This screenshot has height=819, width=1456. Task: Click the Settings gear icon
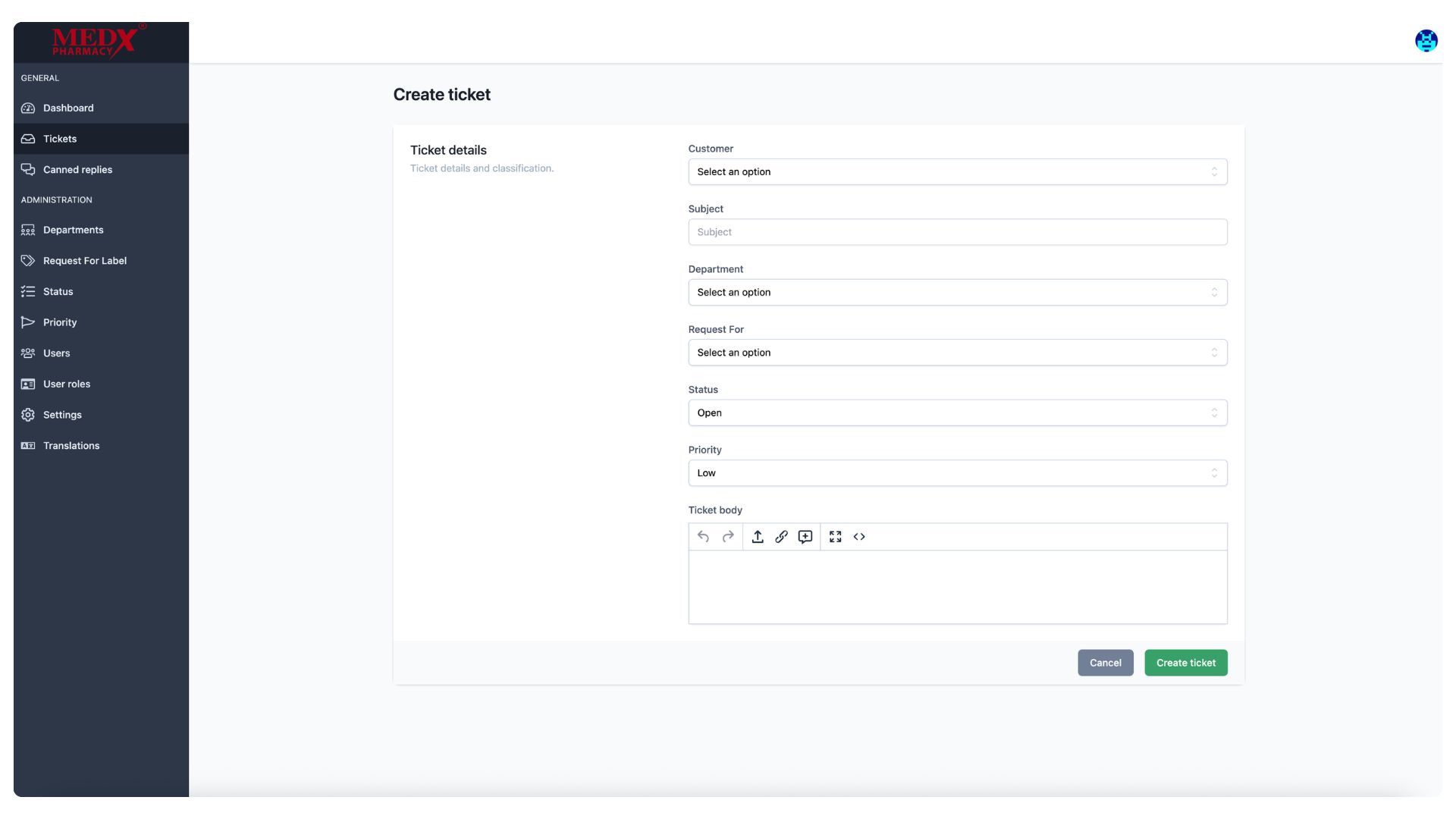pos(28,415)
